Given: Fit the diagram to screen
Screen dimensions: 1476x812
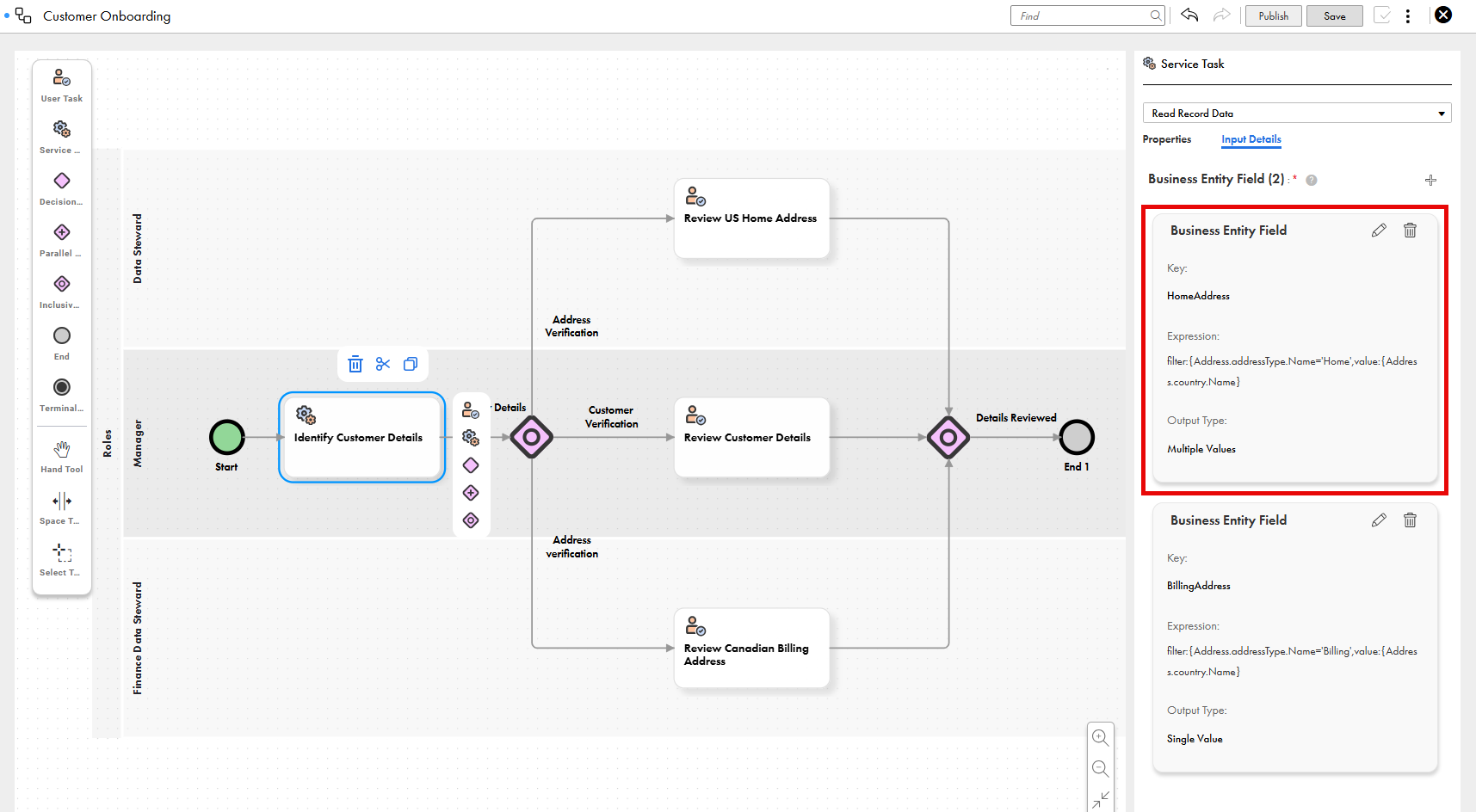Looking at the screenshot, I should [1100, 799].
